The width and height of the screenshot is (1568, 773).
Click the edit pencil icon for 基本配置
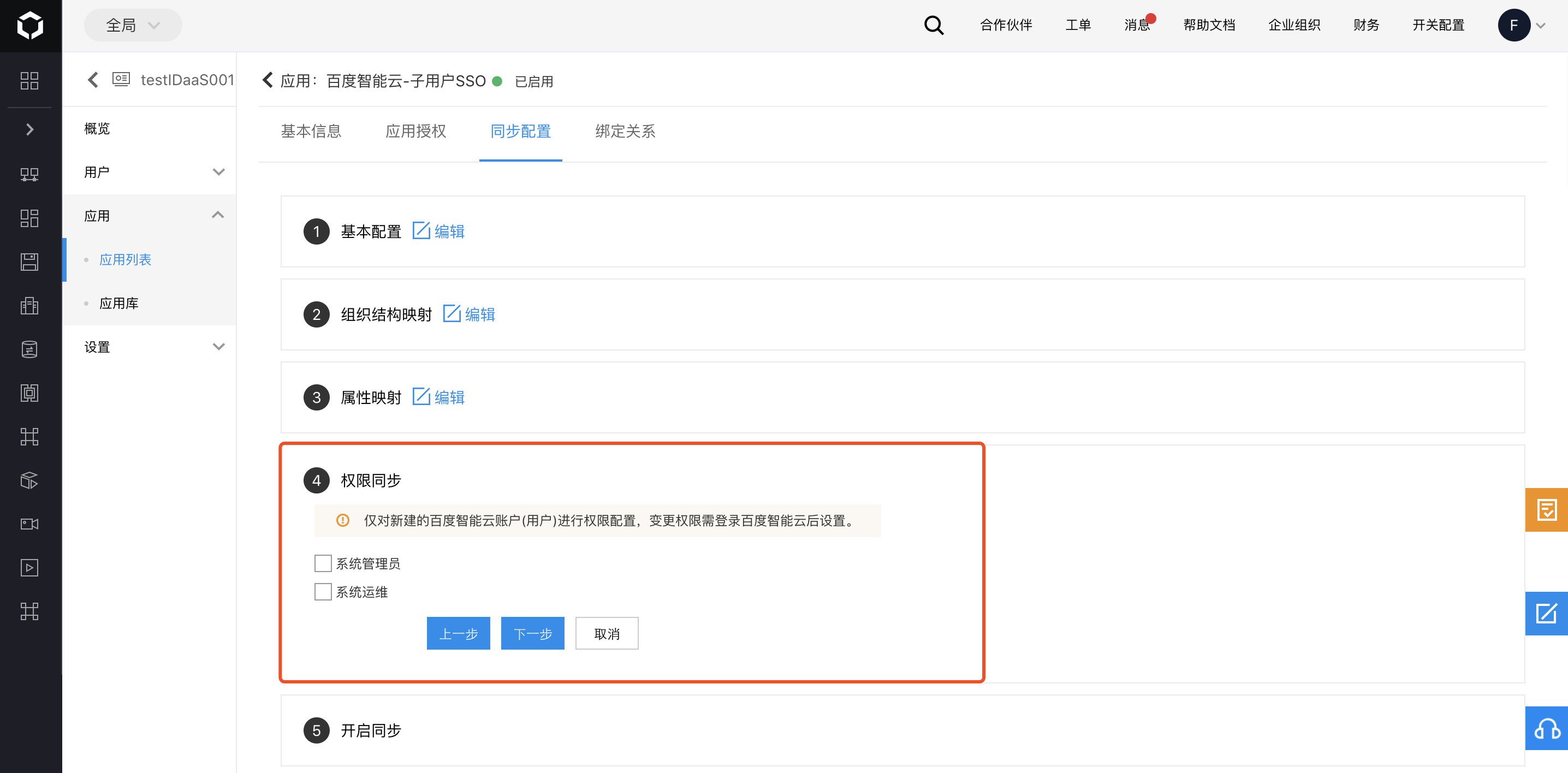pos(421,231)
